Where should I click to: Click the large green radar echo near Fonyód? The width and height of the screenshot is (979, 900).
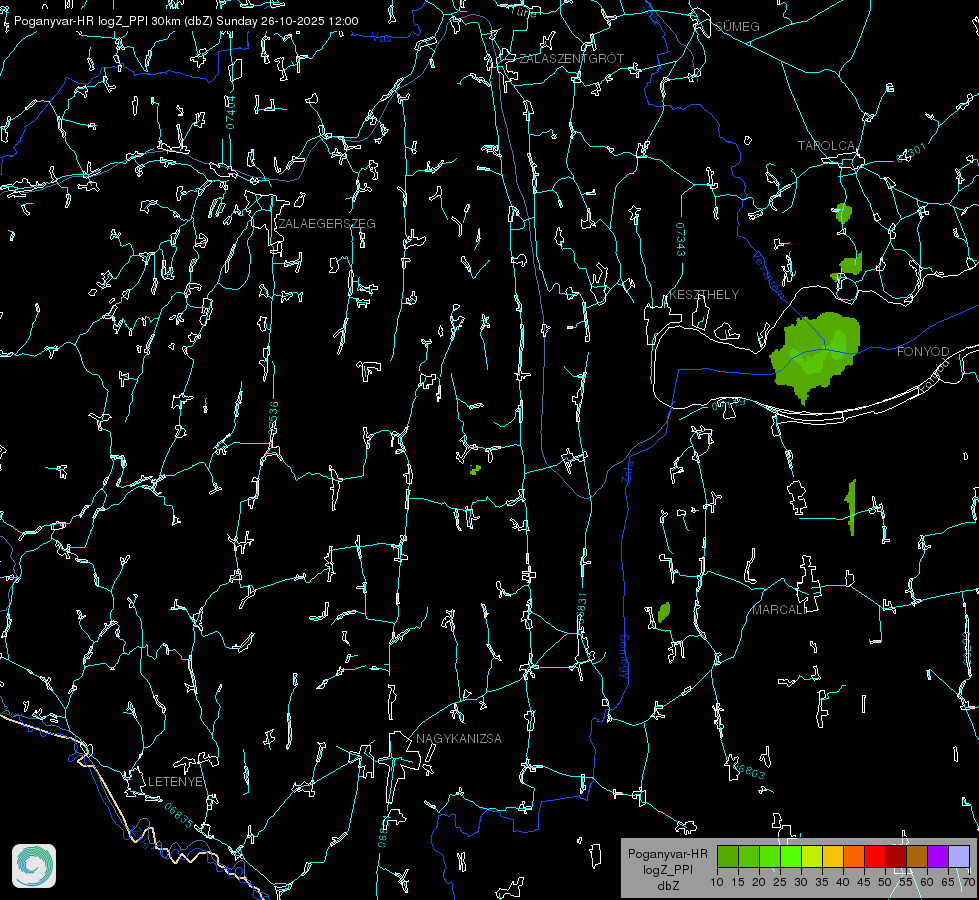815,356
